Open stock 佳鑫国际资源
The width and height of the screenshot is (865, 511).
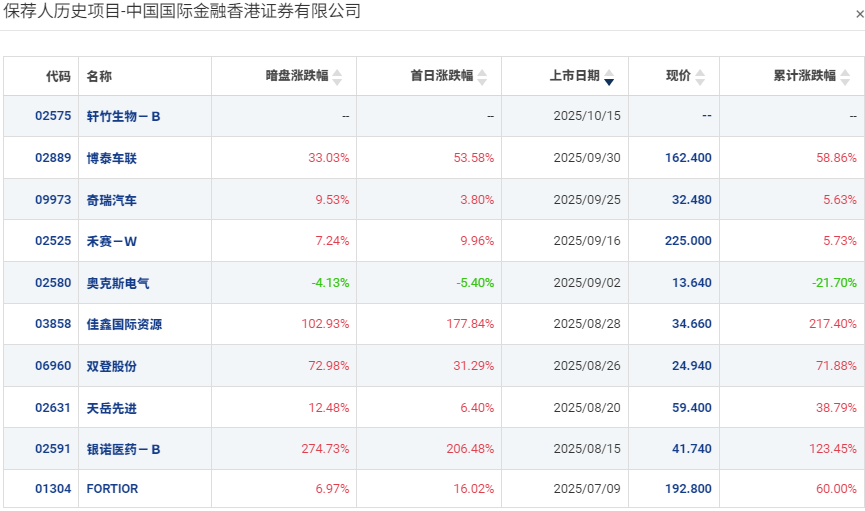pos(124,324)
